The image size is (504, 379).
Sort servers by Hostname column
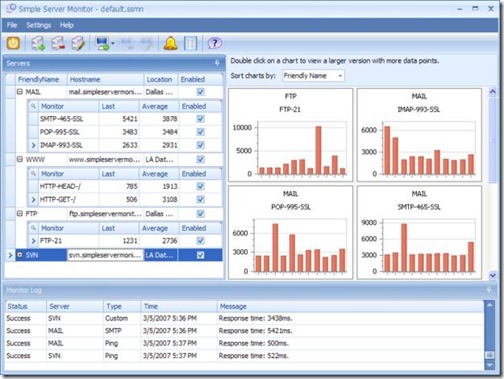(105, 79)
